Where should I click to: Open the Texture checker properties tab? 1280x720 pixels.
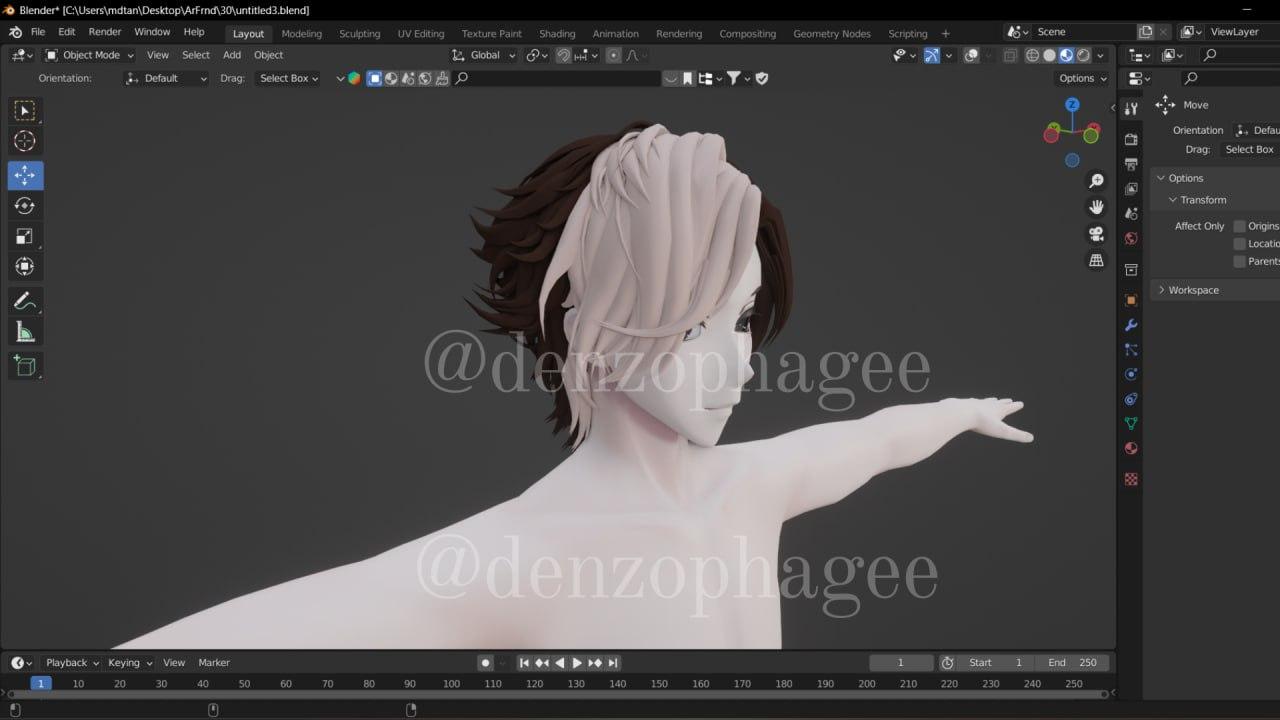point(1131,479)
